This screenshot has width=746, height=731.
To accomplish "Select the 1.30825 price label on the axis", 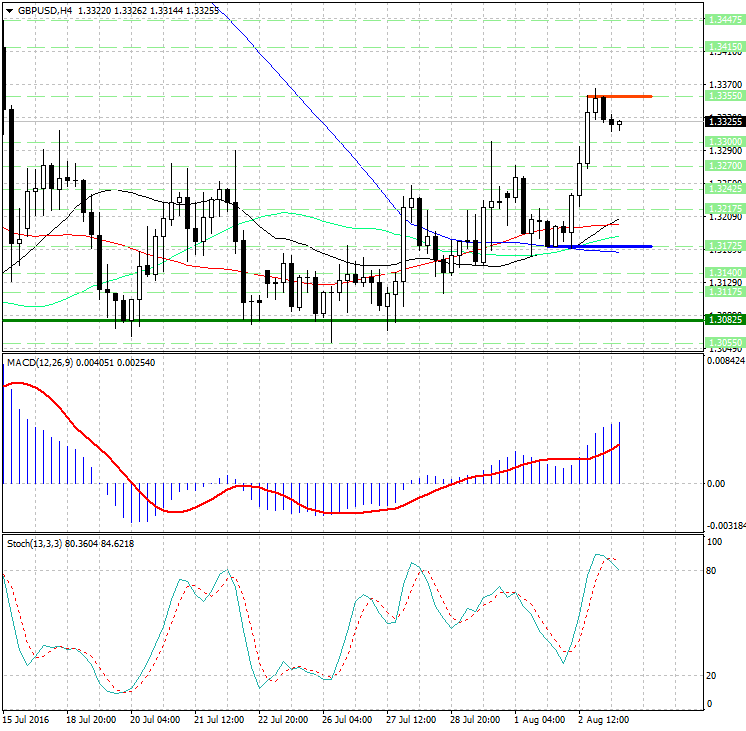I will 723,320.
